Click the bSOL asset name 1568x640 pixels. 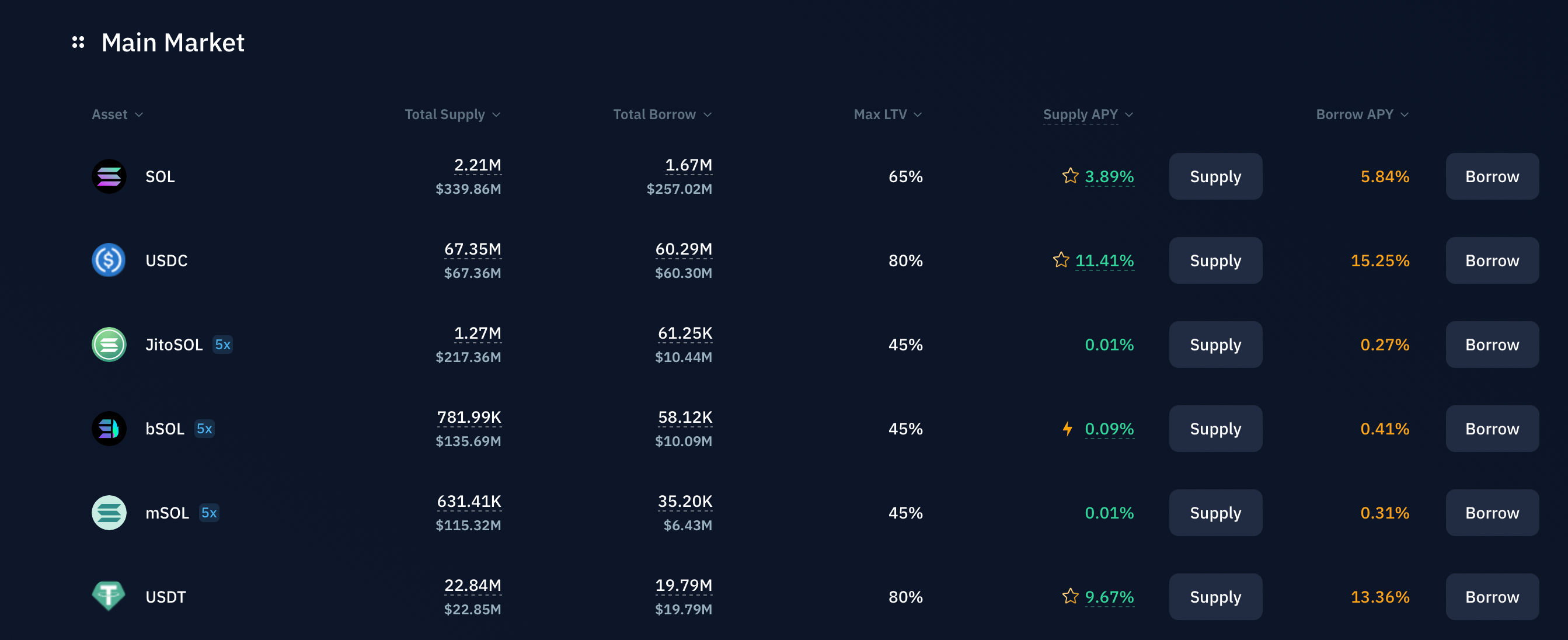[x=165, y=429]
